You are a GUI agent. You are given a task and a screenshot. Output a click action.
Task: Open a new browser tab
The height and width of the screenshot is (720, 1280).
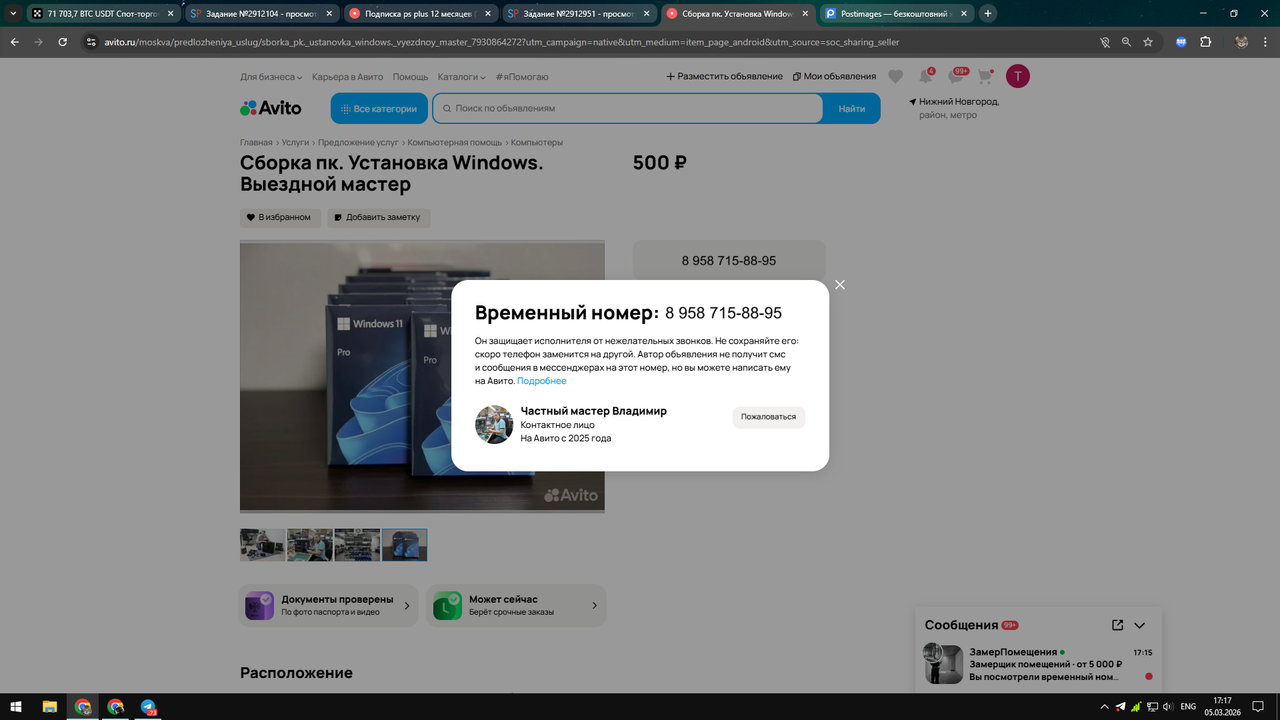pyautogui.click(x=988, y=14)
